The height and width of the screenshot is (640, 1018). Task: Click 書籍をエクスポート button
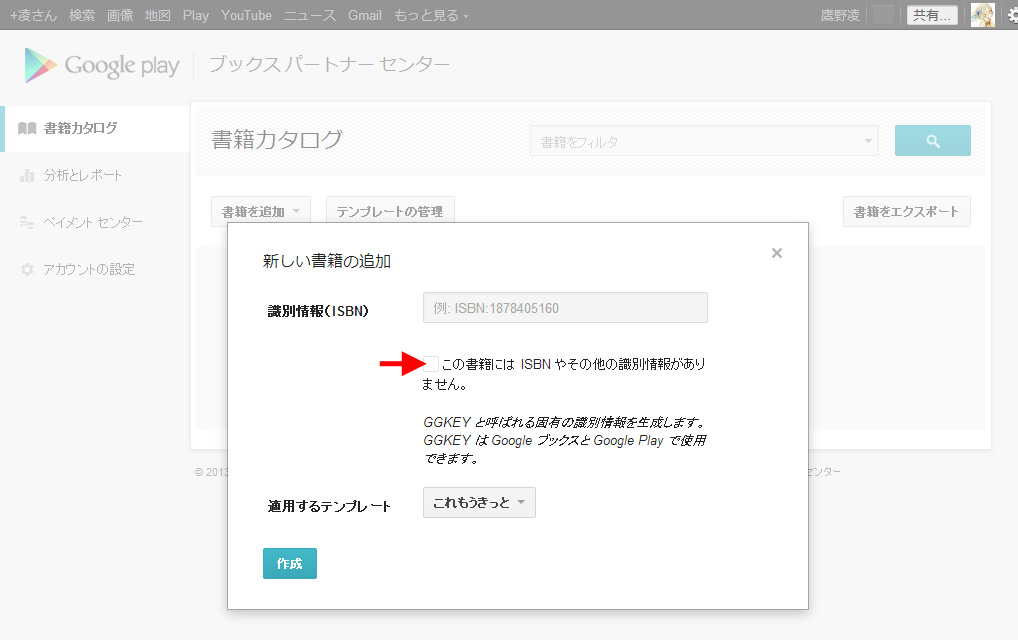pos(906,212)
